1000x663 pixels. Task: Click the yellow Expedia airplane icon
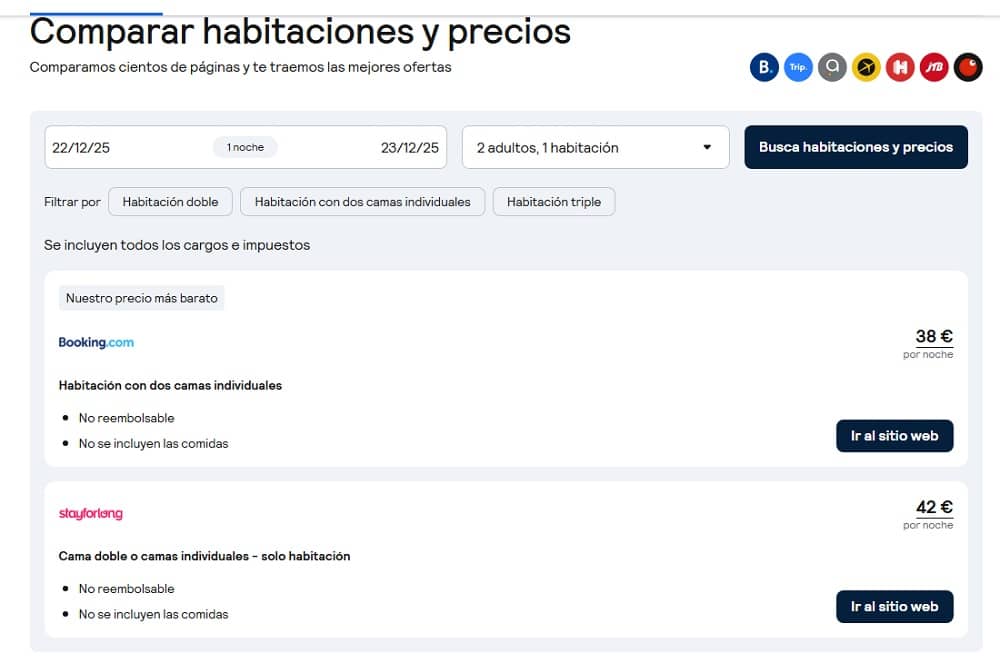point(866,67)
